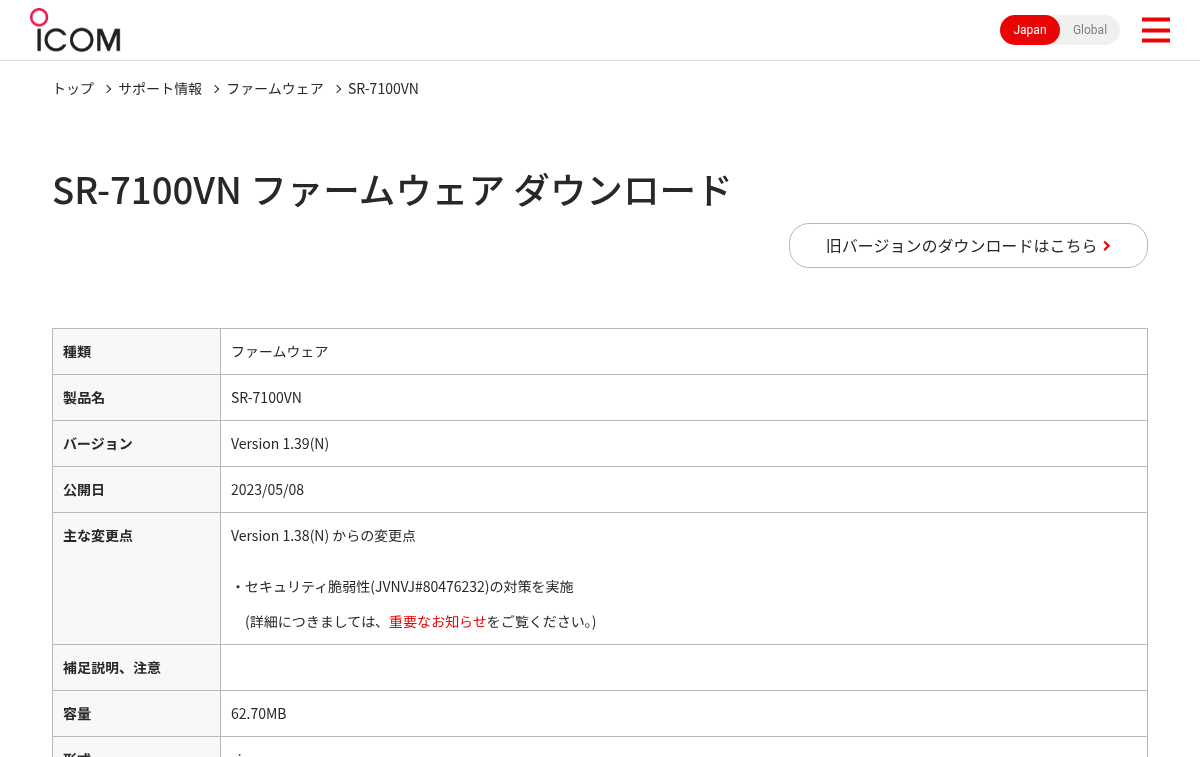
Task: Select the バージョン row header
Action: (x=136, y=443)
